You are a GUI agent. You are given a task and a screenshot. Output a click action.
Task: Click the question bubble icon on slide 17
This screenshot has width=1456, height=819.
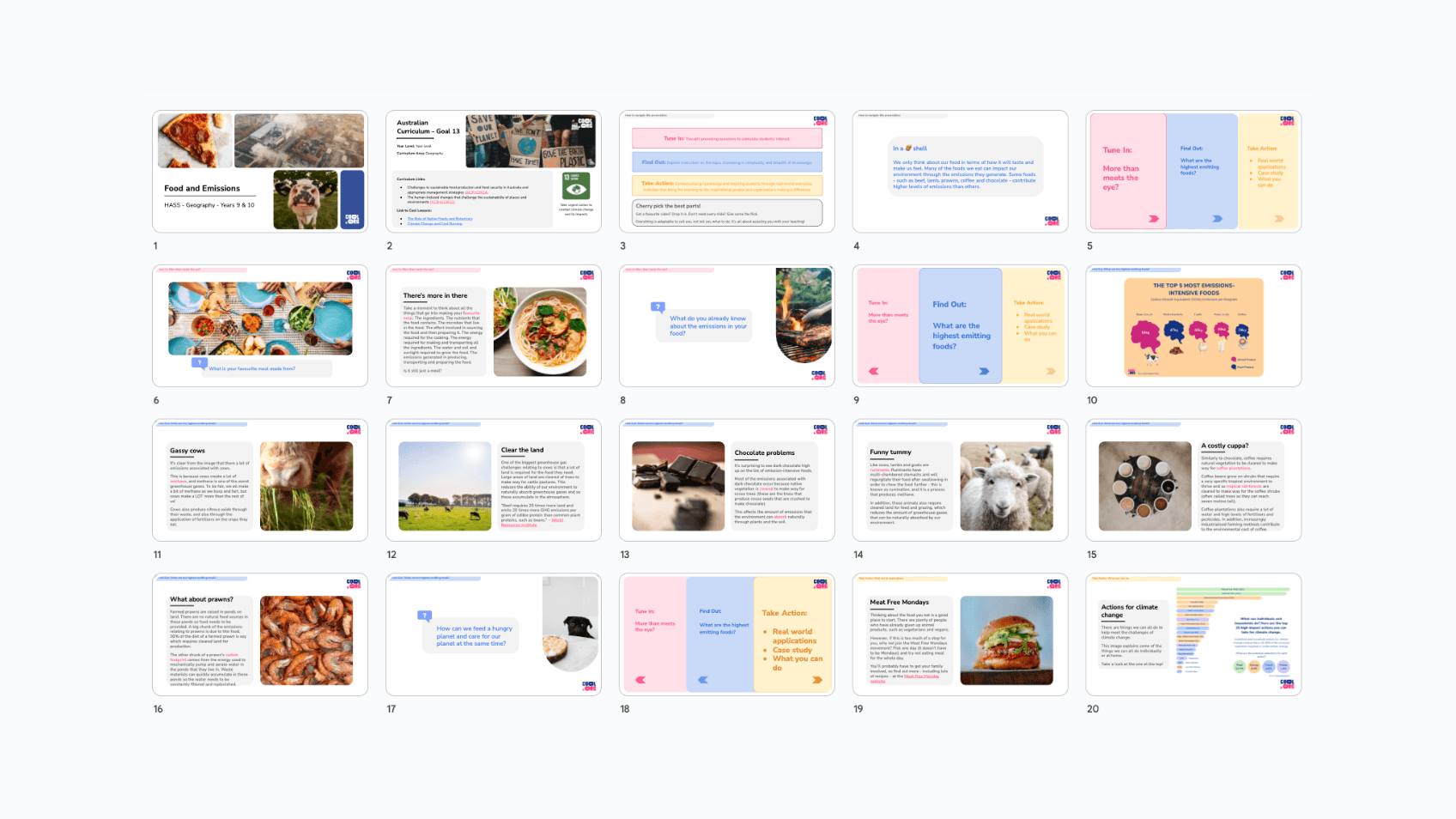click(x=424, y=616)
